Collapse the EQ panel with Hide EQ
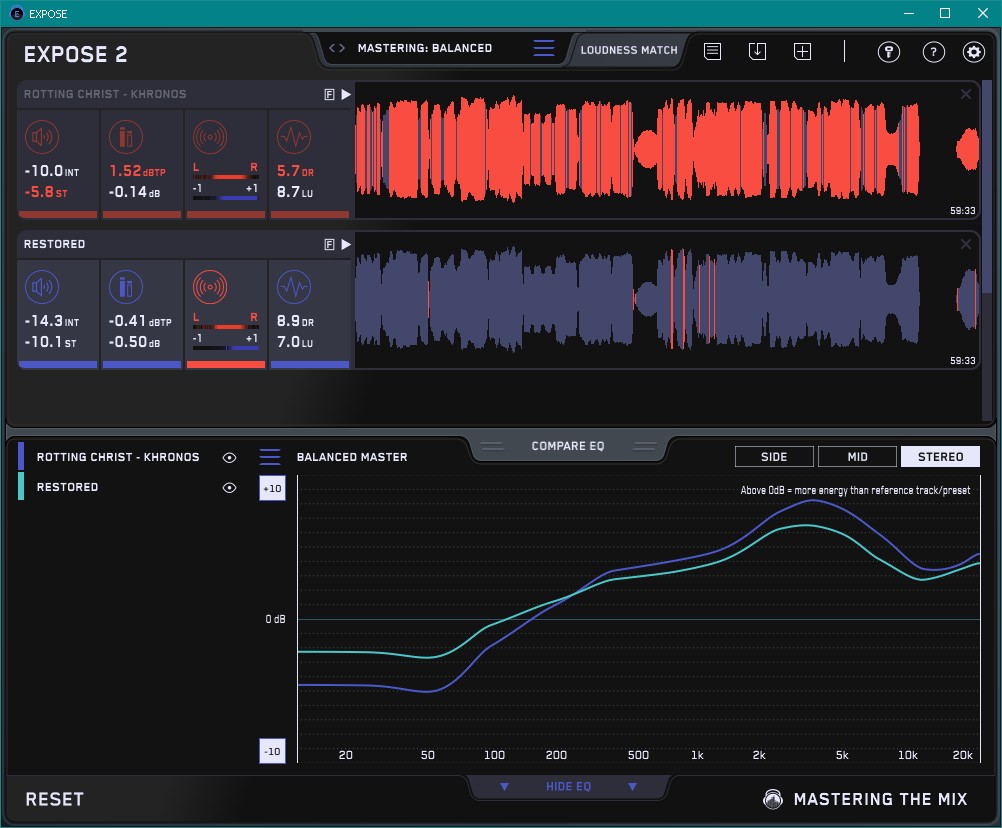Screen dimensions: 1002x828 click(x=567, y=787)
